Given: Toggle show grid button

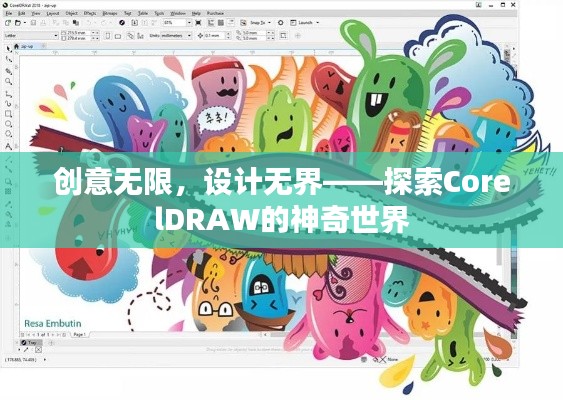Looking at the screenshot, I should [220, 23].
